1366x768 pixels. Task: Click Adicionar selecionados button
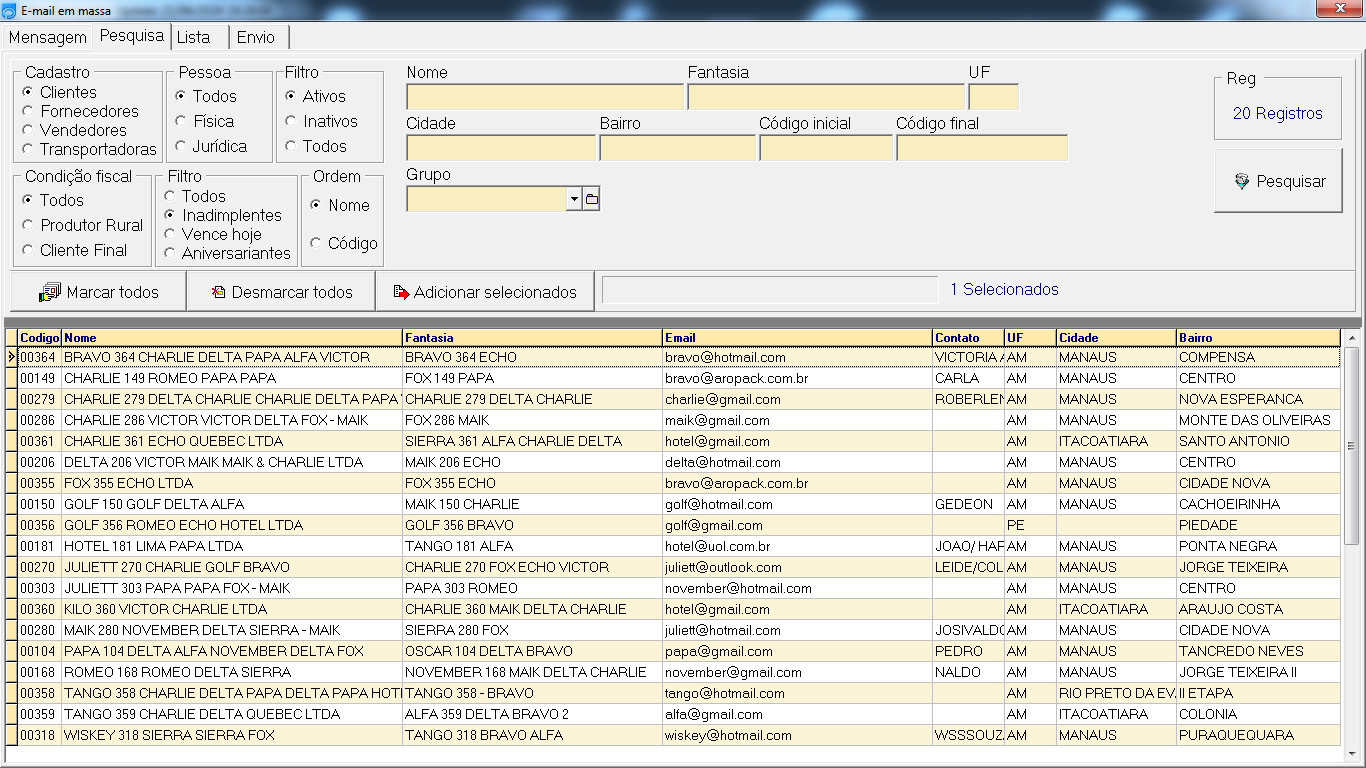coord(485,292)
